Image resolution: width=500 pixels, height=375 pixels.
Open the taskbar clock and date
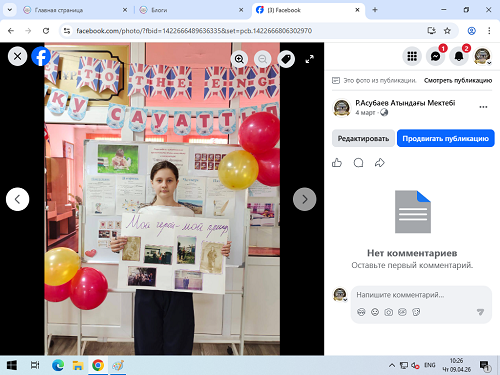pos(456,365)
